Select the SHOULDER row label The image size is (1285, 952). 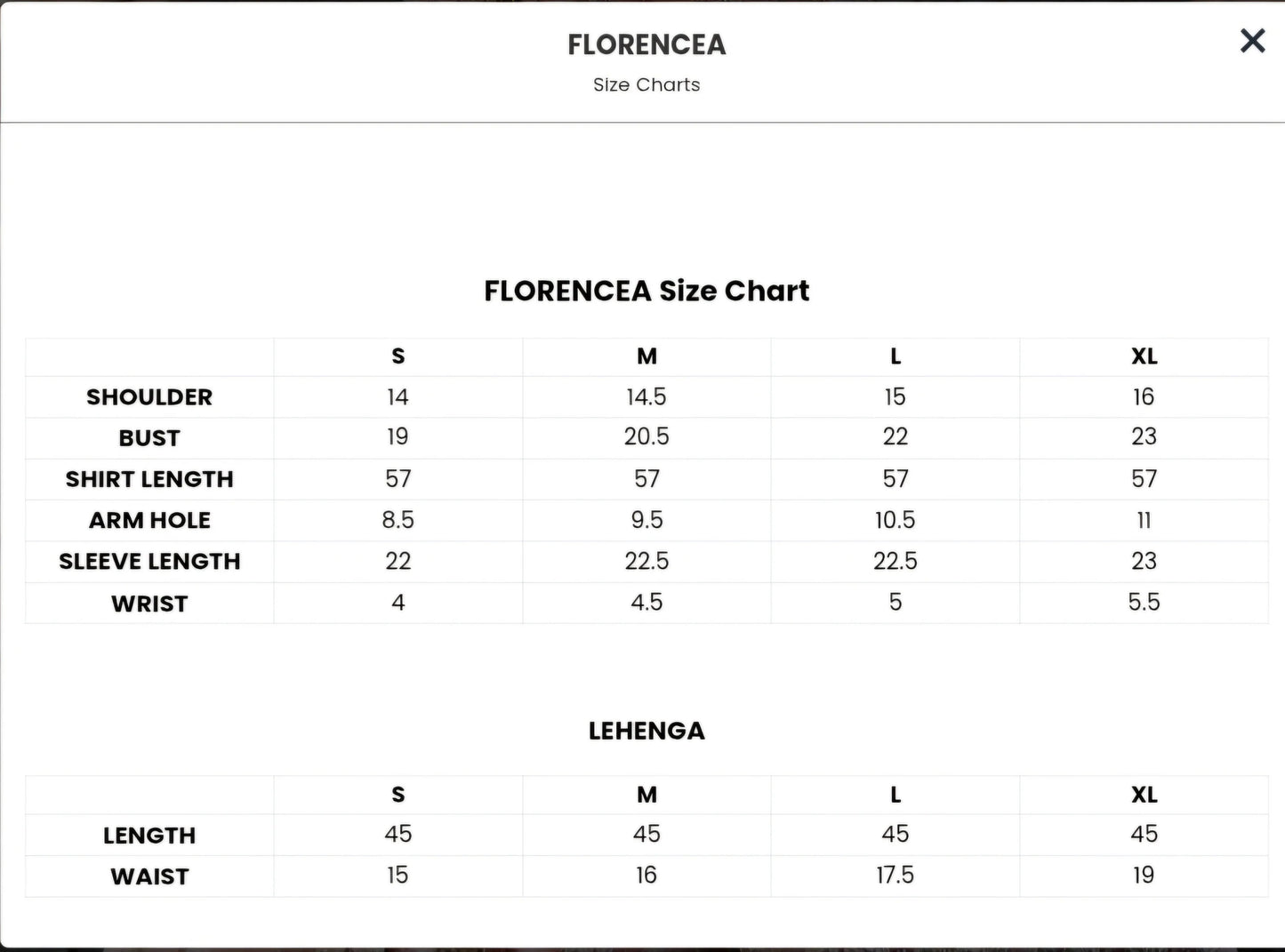click(x=149, y=397)
